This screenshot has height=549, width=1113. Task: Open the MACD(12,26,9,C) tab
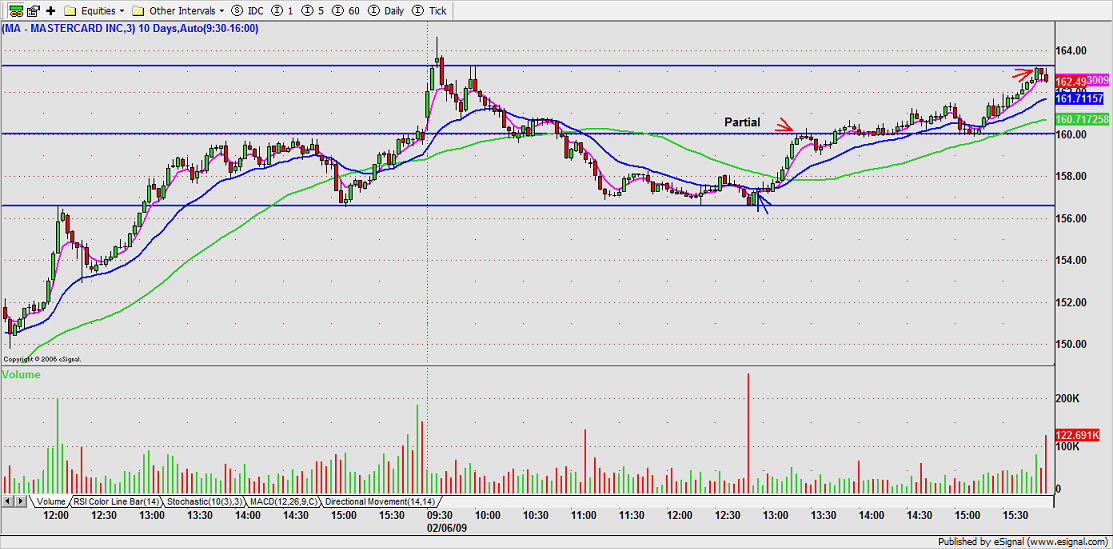pos(284,501)
